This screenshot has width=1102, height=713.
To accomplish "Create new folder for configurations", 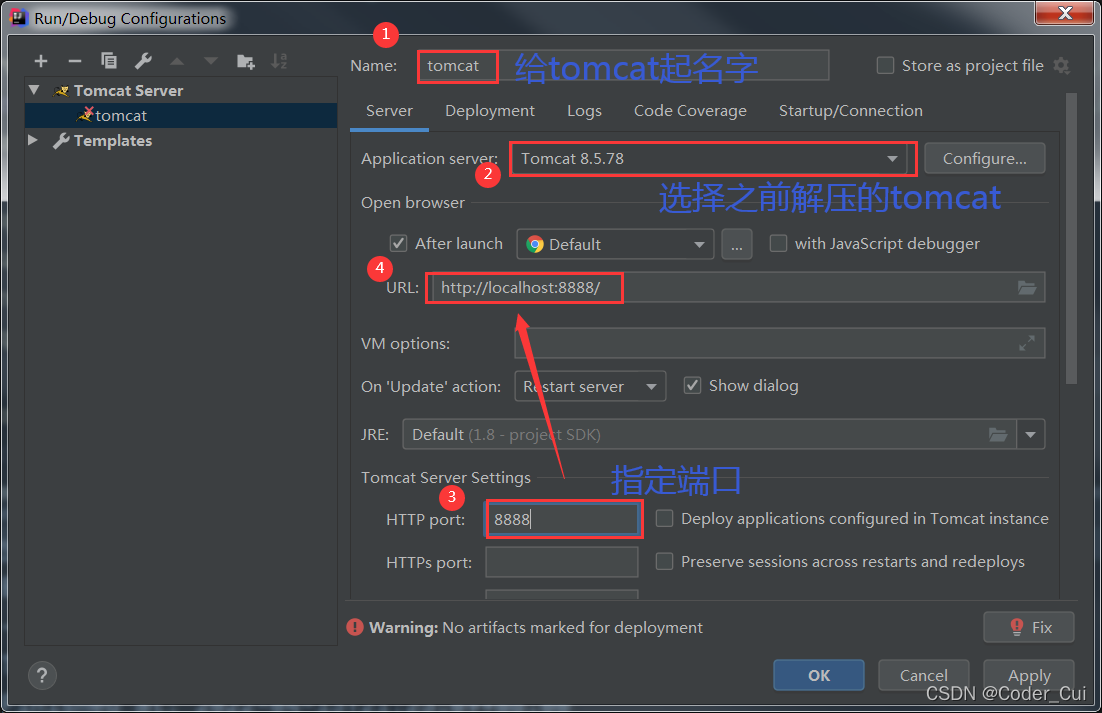I will click(x=245, y=61).
